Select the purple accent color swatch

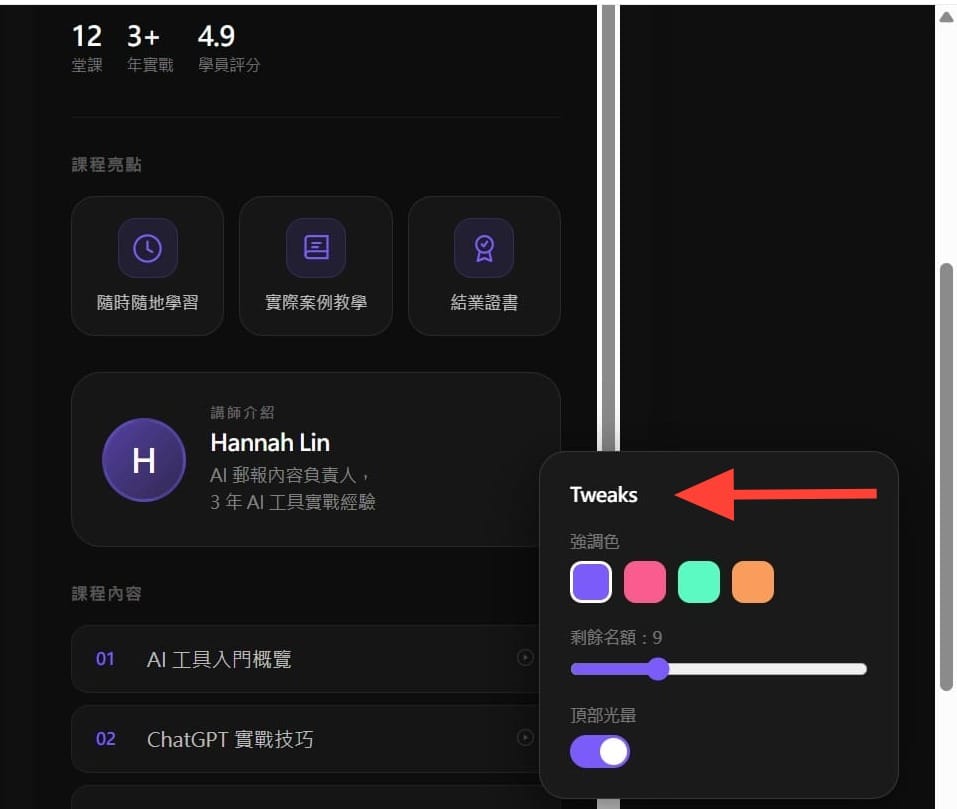pos(590,581)
